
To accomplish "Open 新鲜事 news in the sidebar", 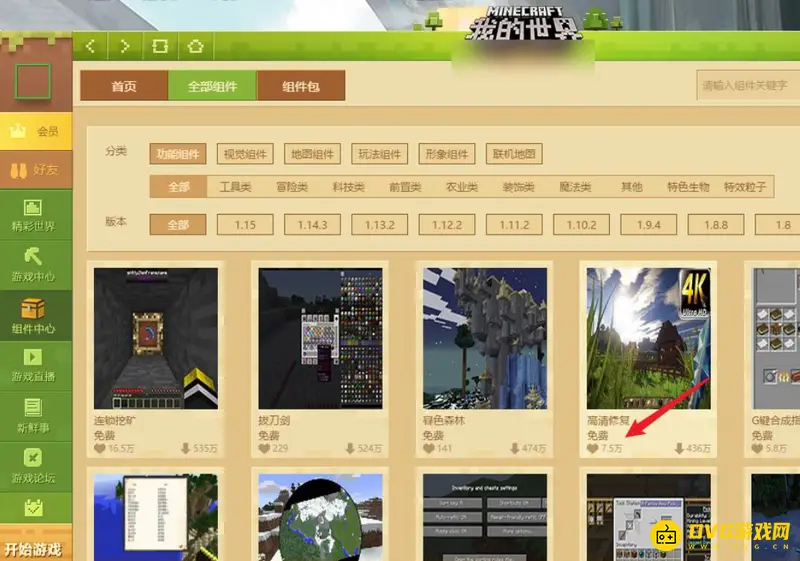I will click(x=35, y=413).
